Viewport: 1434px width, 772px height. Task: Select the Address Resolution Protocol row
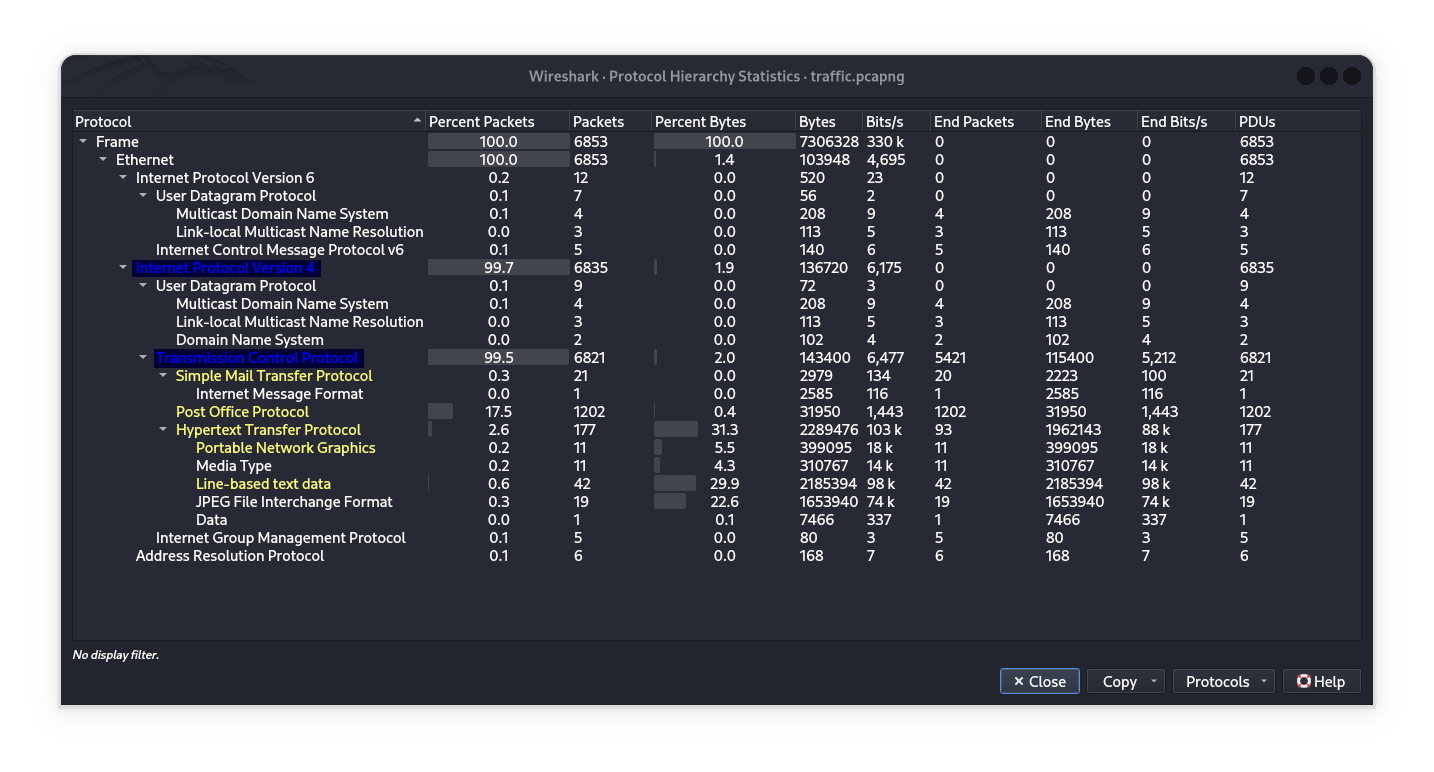tap(230, 556)
